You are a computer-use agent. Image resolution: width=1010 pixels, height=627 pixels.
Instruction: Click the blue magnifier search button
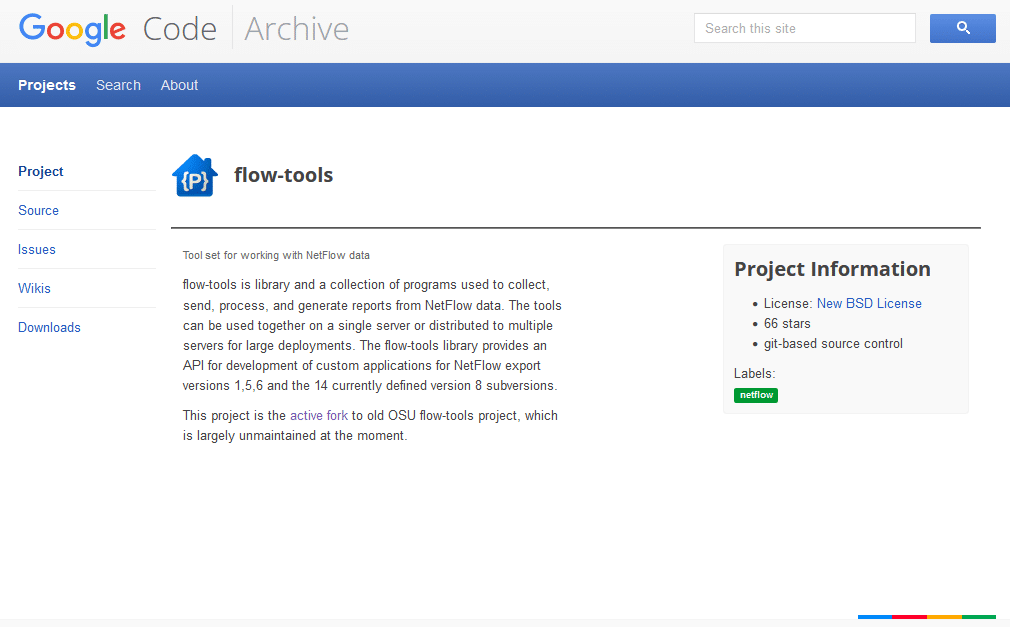tap(962, 28)
